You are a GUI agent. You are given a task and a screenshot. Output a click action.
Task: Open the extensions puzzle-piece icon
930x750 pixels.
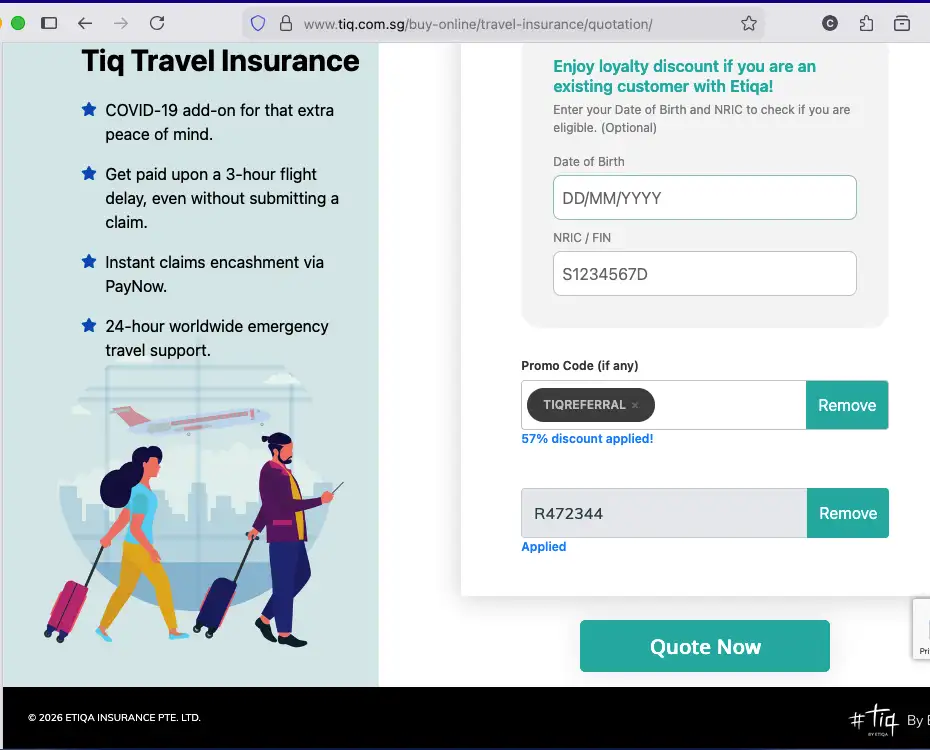[x=866, y=22]
